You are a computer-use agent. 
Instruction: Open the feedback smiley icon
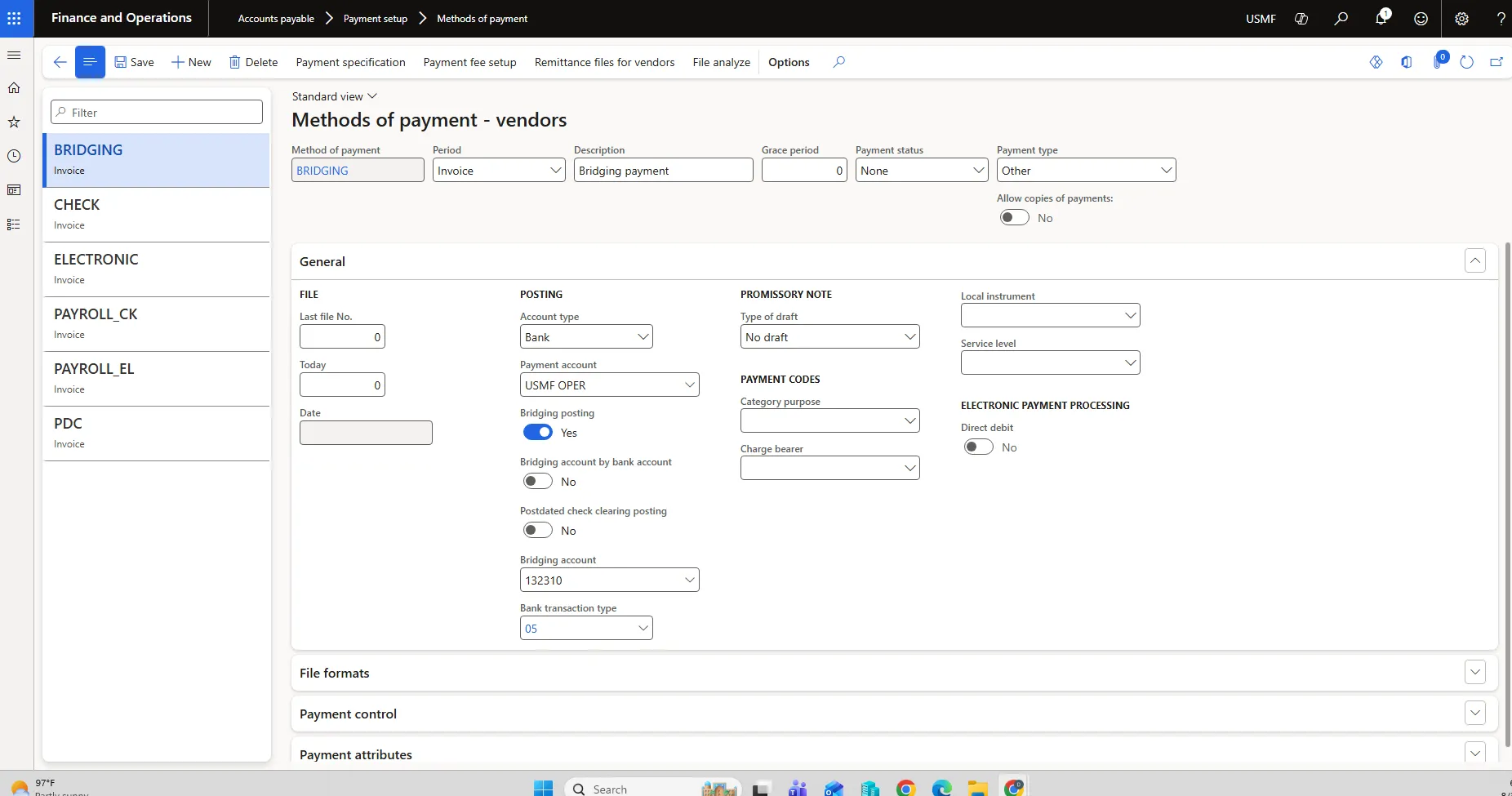[1421, 18]
